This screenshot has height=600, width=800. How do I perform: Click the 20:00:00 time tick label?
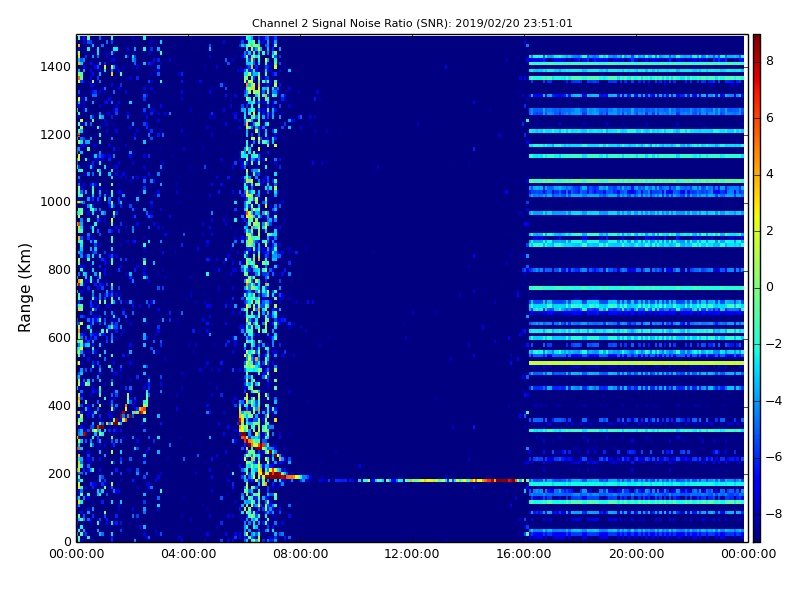click(x=636, y=554)
